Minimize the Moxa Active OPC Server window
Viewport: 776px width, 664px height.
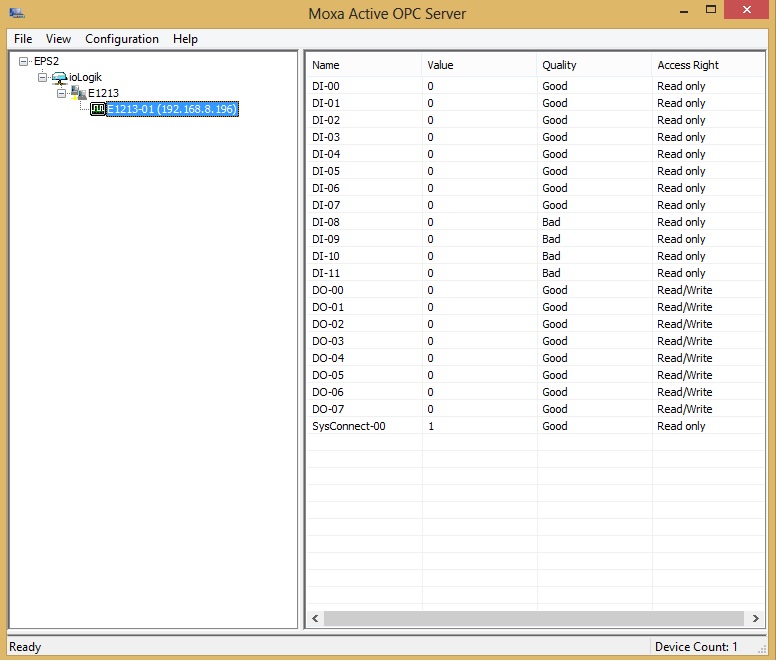point(684,10)
